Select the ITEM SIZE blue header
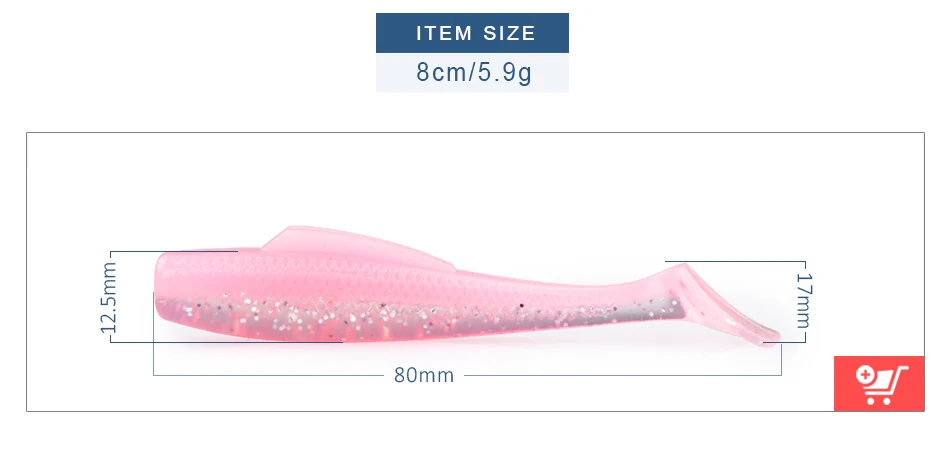The width and height of the screenshot is (950, 452). coord(473,33)
